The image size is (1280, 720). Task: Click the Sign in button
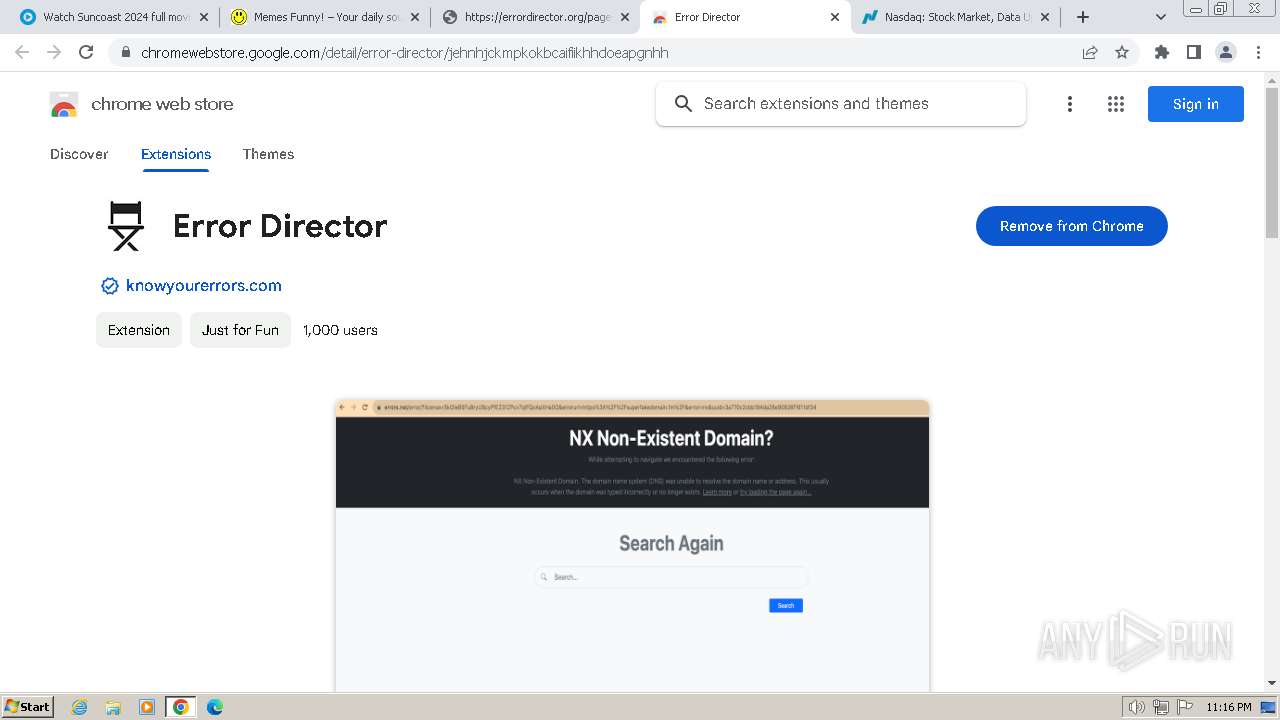point(1196,104)
